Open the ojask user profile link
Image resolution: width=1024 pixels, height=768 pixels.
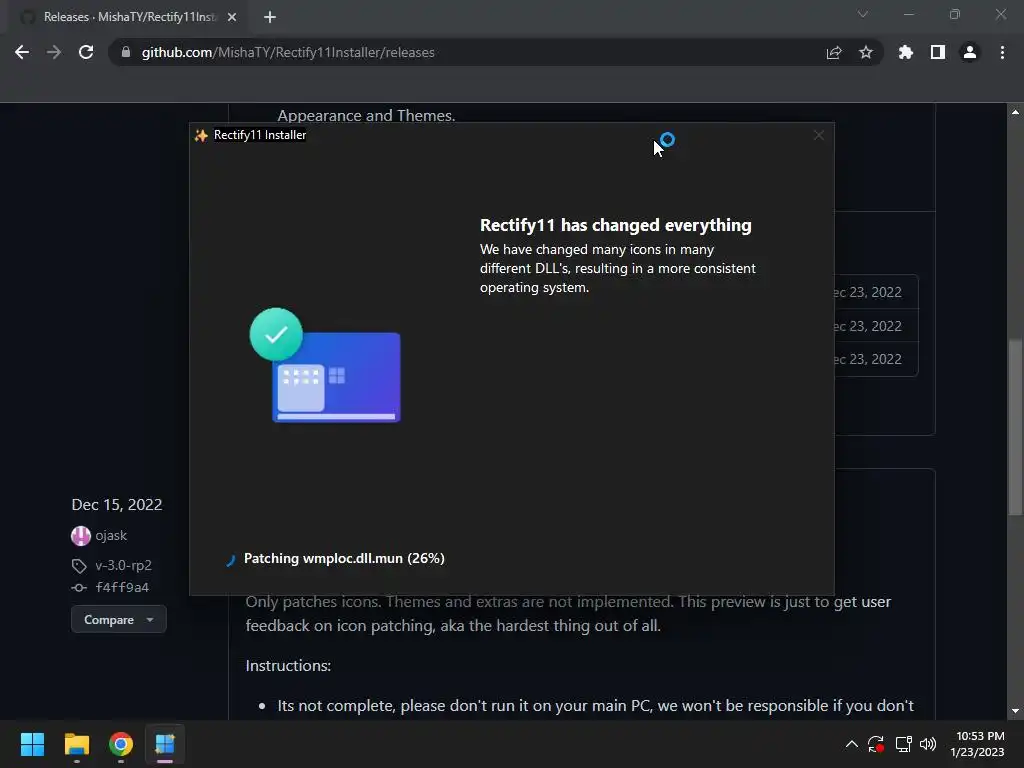(111, 536)
